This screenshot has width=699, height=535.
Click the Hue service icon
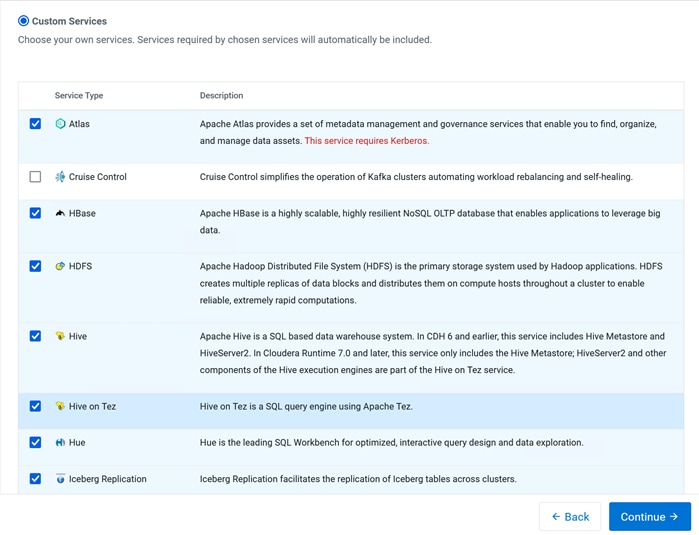coord(60,442)
